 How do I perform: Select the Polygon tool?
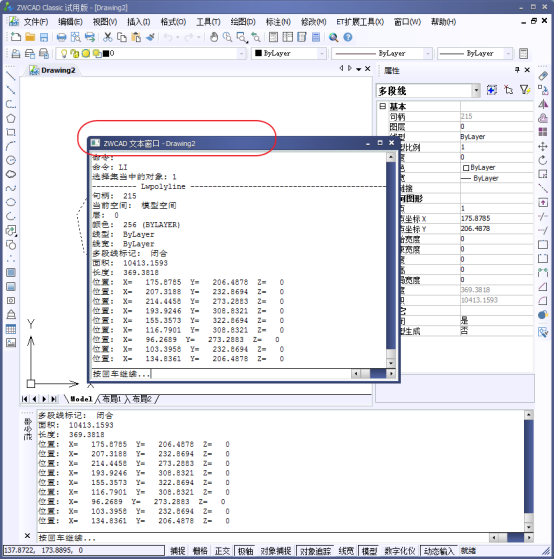[x=11, y=118]
